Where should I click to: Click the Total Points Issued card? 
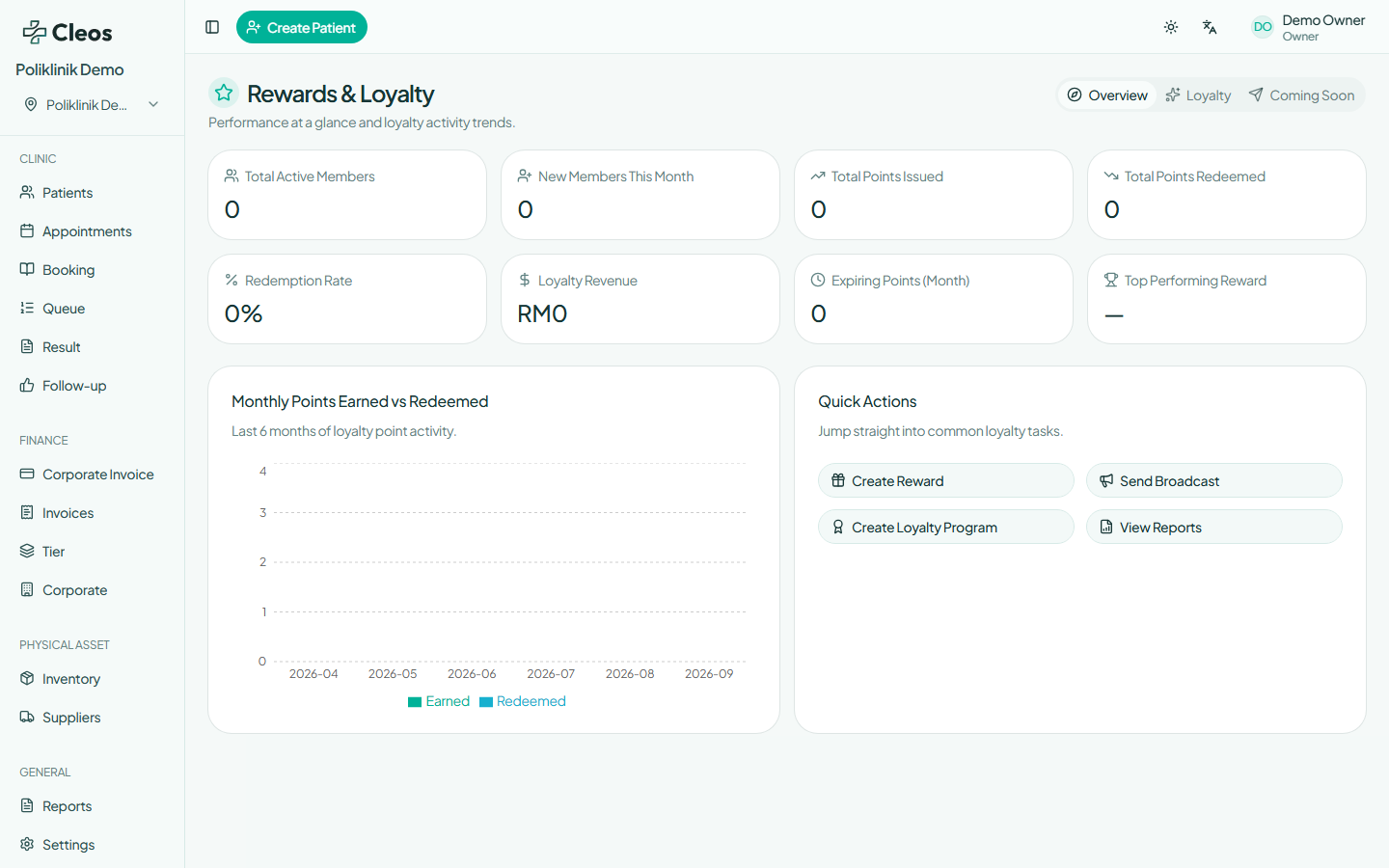point(934,195)
